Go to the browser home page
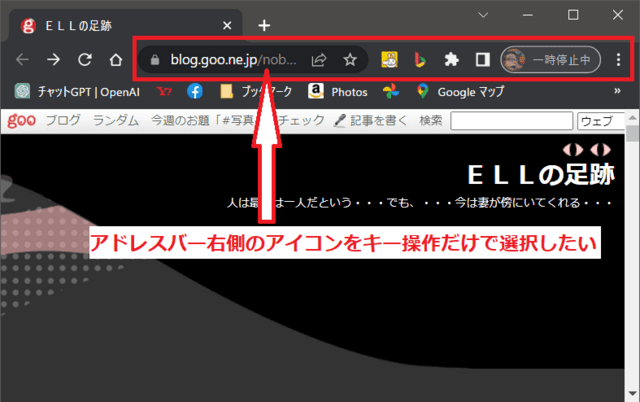The height and width of the screenshot is (402, 640). pyautogui.click(x=116, y=60)
